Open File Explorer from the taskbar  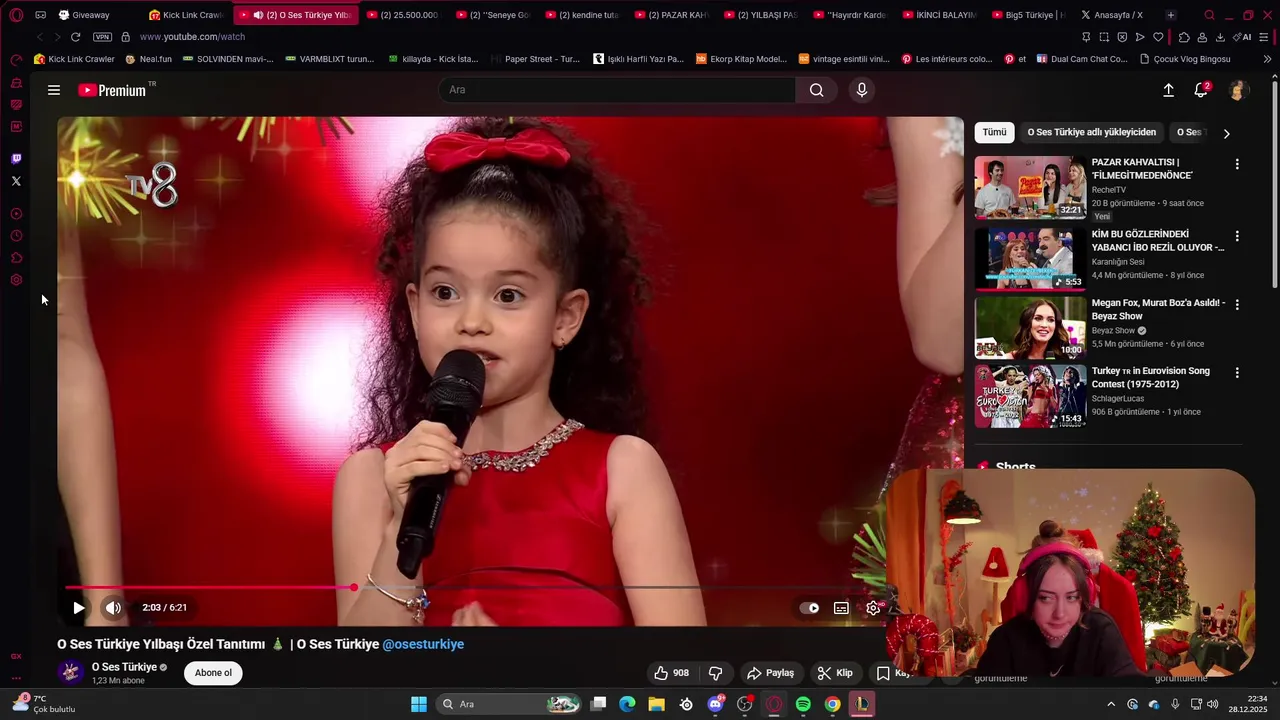(656, 704)
